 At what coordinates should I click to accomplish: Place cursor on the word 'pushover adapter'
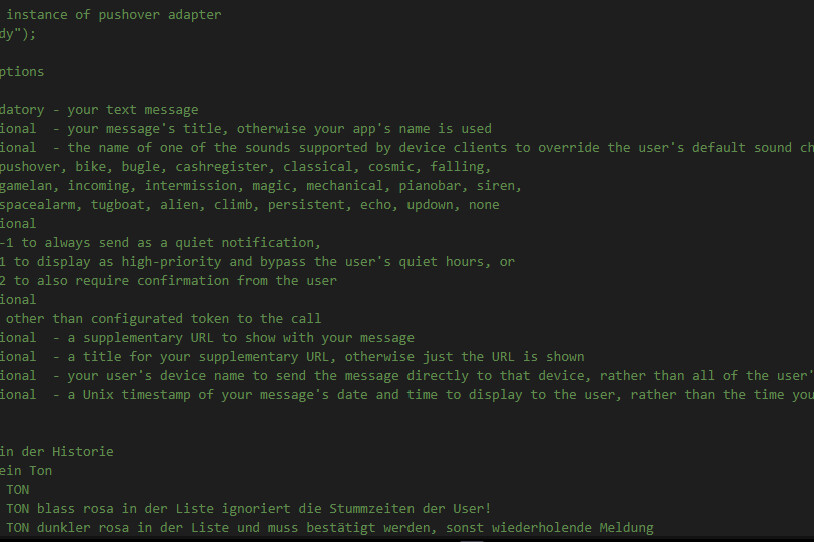coord(160,15)
